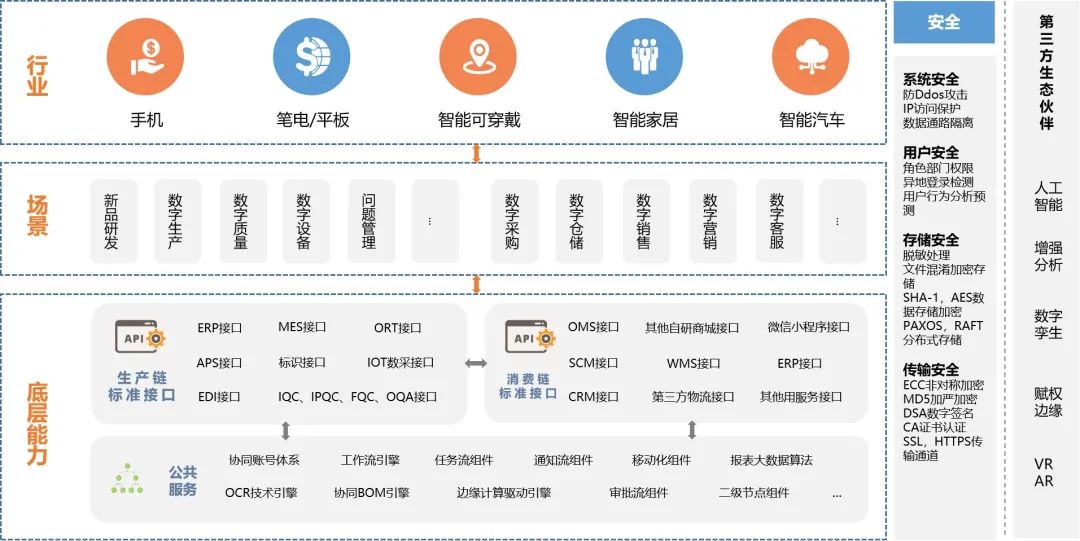Open the 问题管理 scenario card

pyautogui.click(x=371, y=221)
